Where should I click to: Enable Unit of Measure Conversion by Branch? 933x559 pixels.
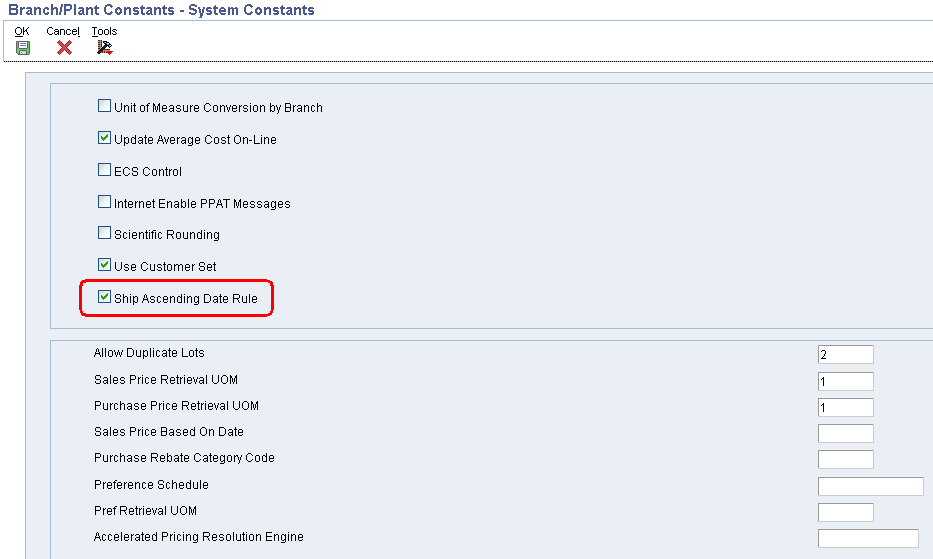[104, 106]
